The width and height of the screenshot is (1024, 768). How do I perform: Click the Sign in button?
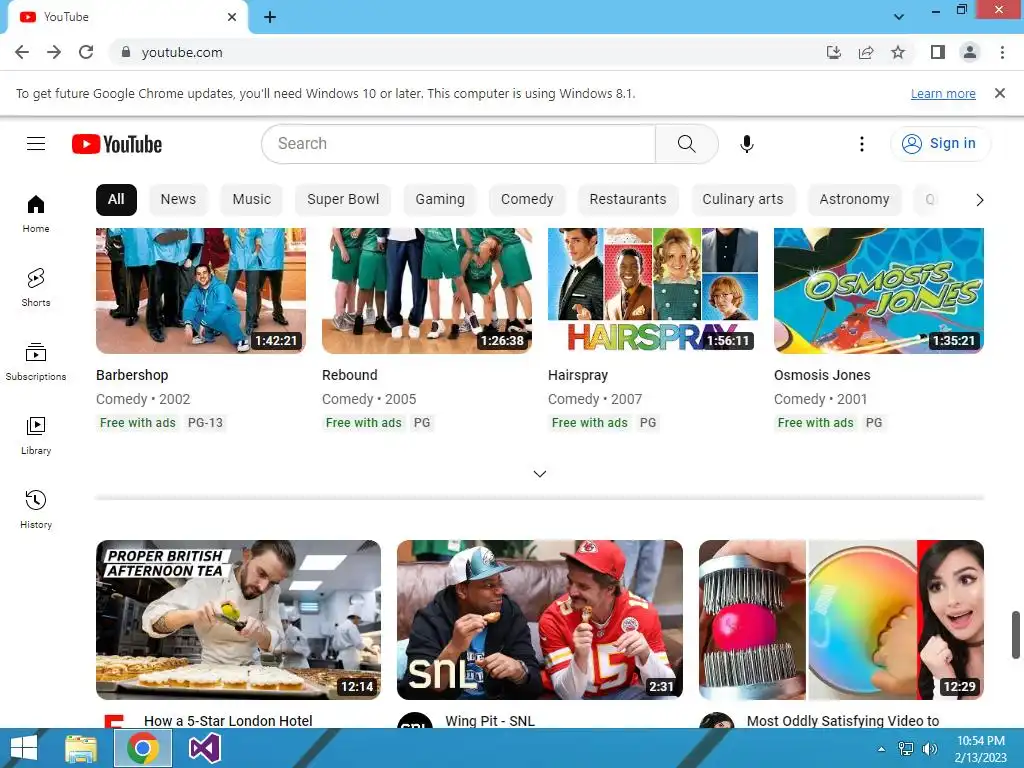click(x=940, y=144)
